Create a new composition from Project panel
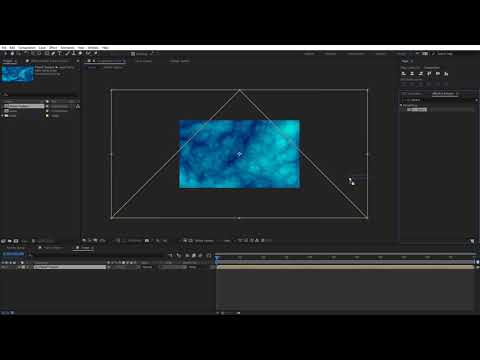Screen dimensions: 480x360 [16, 241]
